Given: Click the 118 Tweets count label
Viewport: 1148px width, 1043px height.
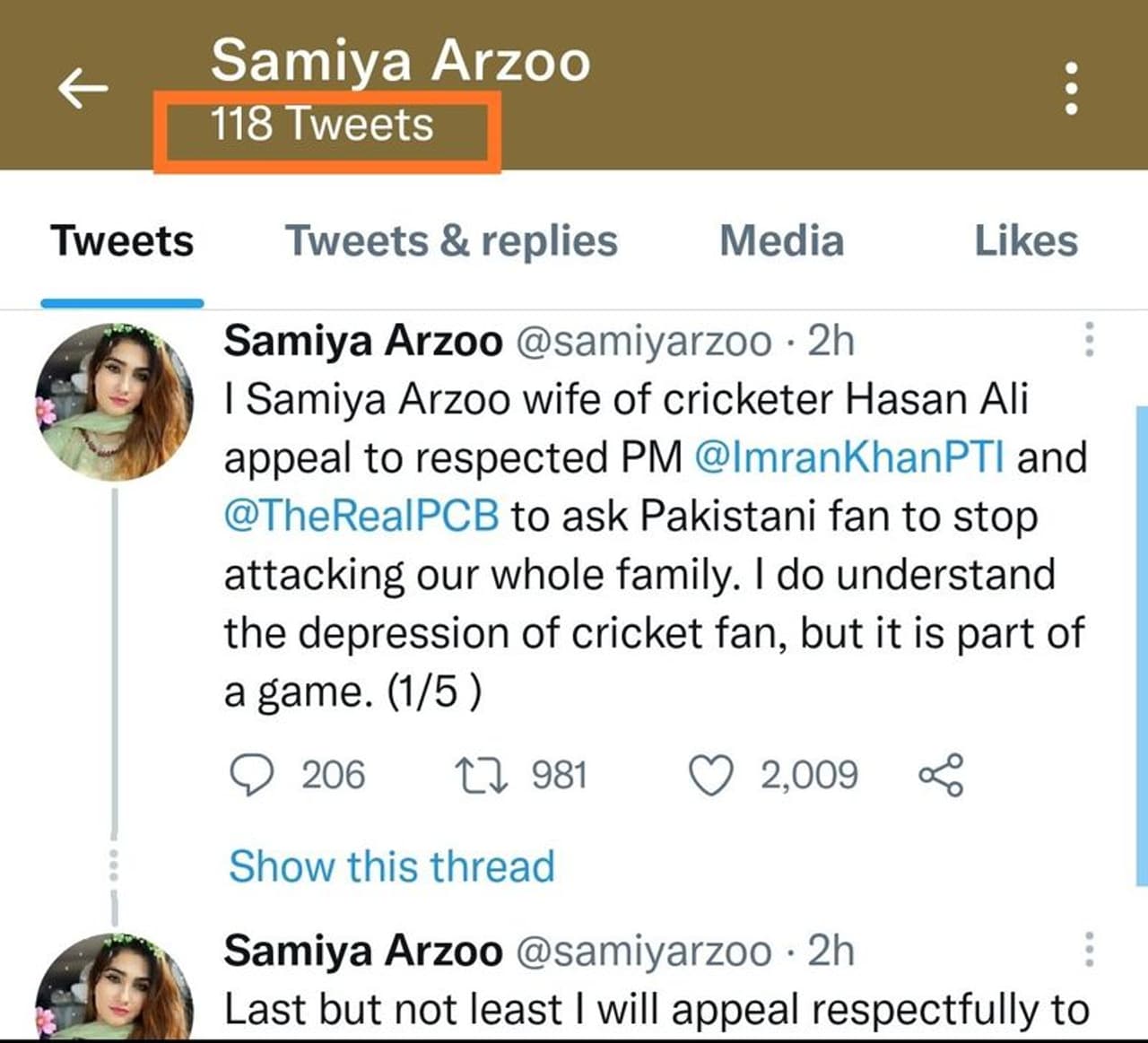Looking at the screenshot, I should pyautogui.click(x=323, y=124).
